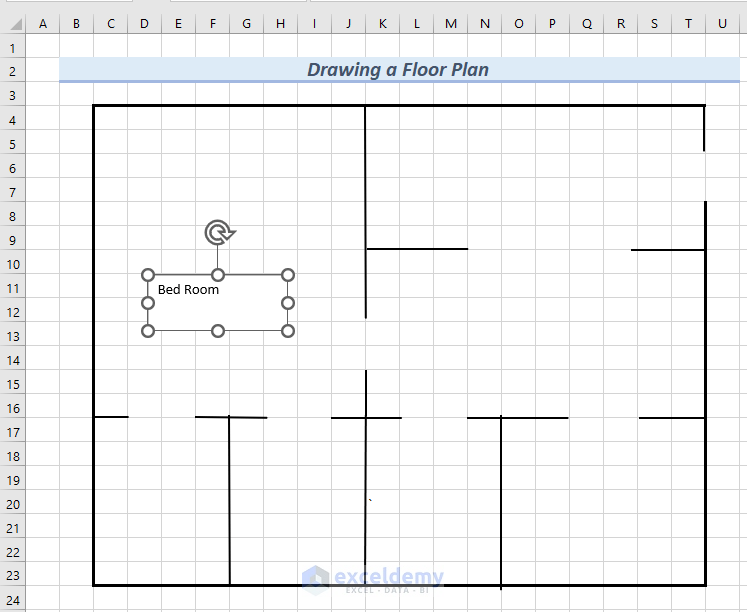Select row 24 header

coord(12,600)
